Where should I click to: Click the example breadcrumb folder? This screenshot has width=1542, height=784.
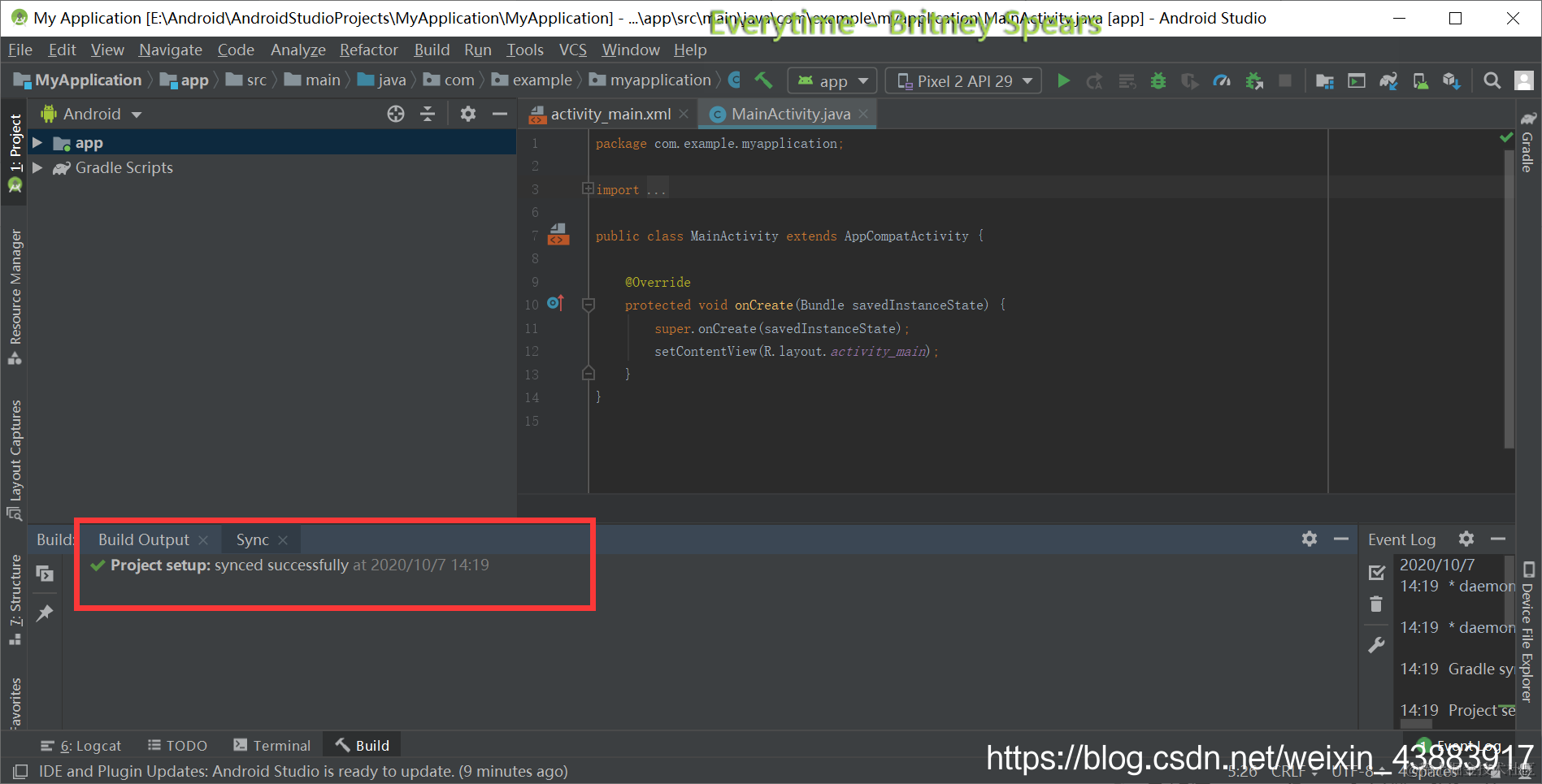point(532,80)
